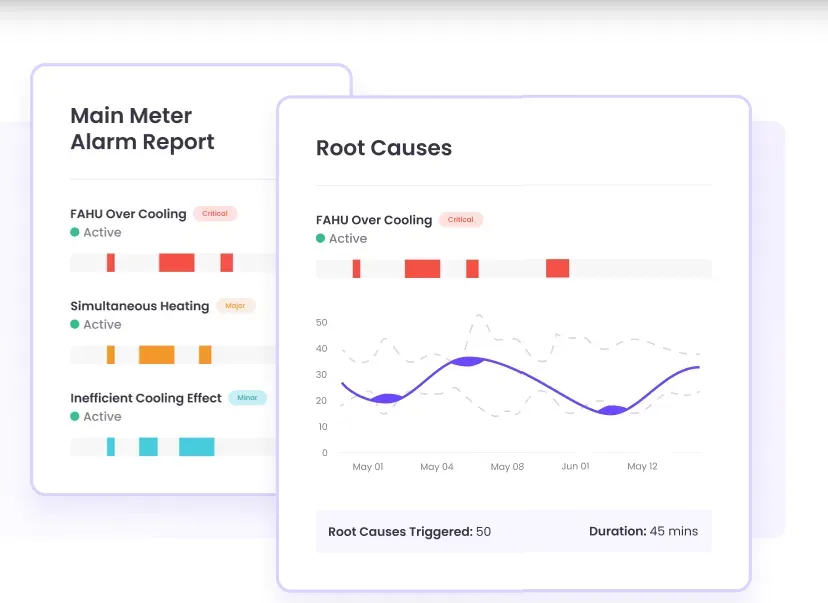This screenshot has height=603, width=828.
Task: Click the Duration: 45 mins summary text
Action: [643, 531]
